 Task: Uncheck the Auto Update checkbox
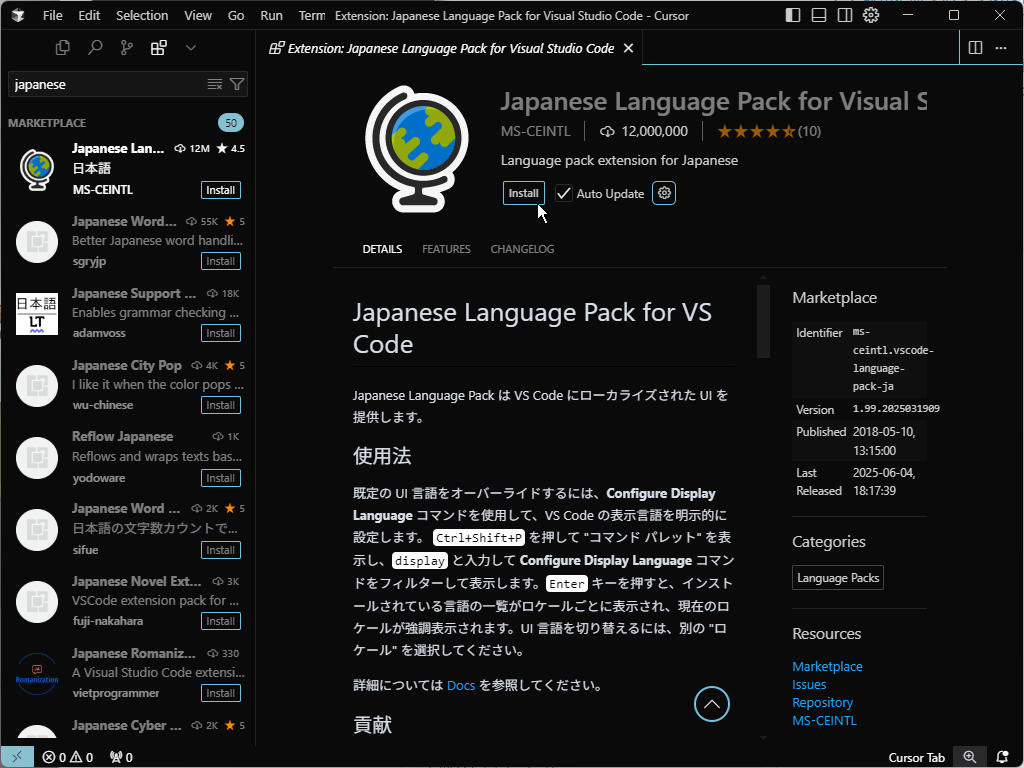coord(564,193)
